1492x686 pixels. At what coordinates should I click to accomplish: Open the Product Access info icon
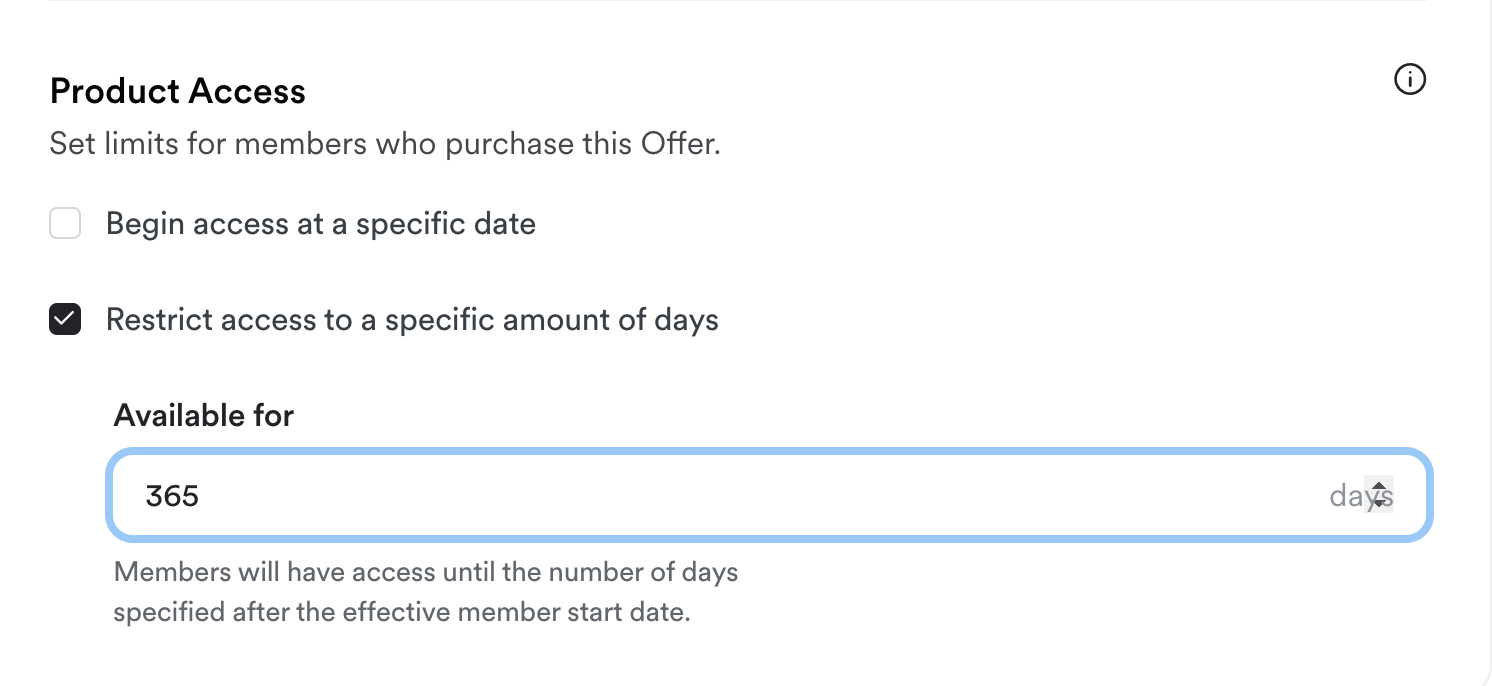click(x=1409, y=80)
